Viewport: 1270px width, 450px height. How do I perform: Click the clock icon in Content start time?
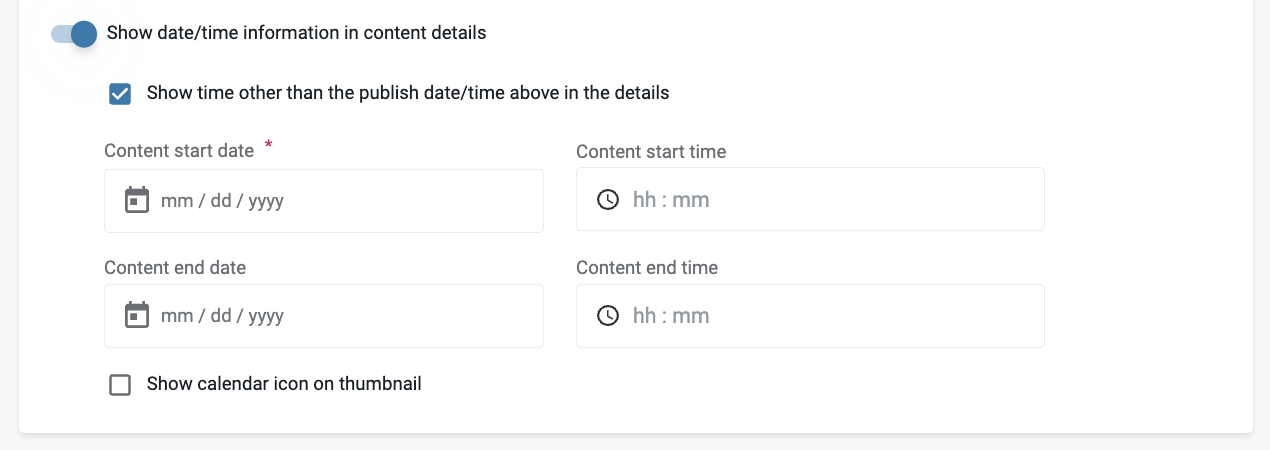pos(608,200)
